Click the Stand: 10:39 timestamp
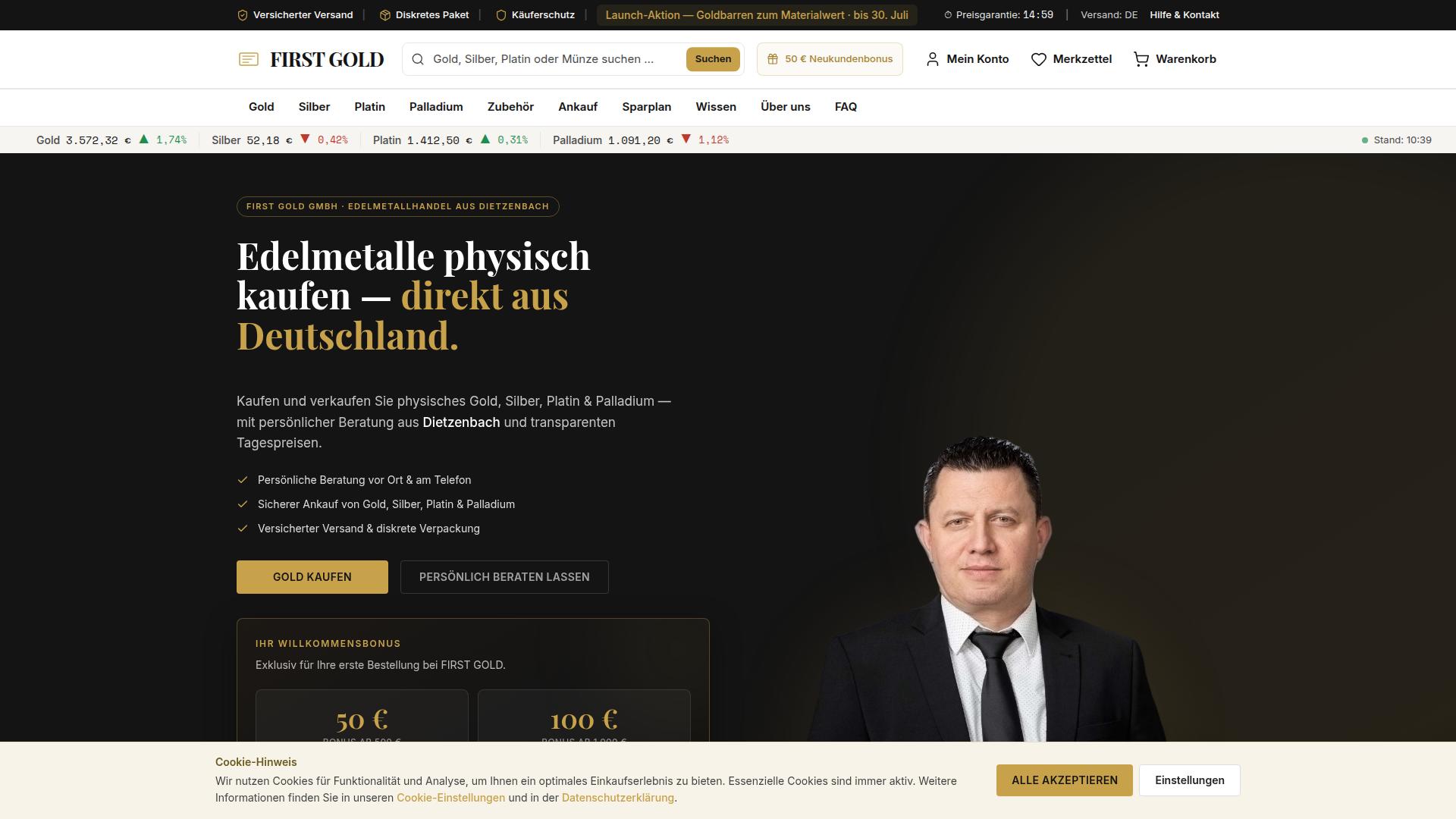The image size is (1456, 819). tap(1402, 140)
